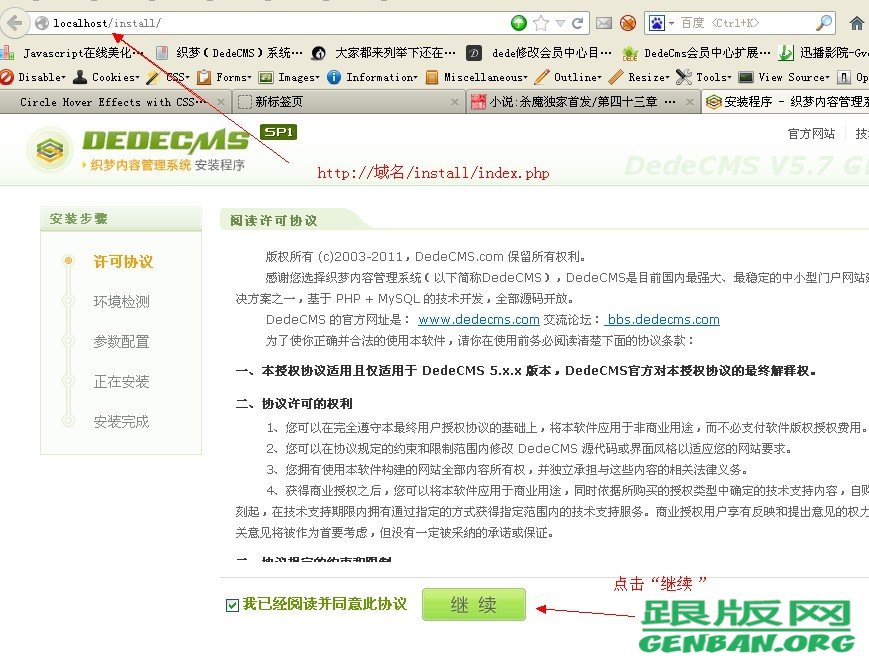
Task: Expand the Images developer toolbar menu
Action: pyautogui.click(x=289, y=77)
